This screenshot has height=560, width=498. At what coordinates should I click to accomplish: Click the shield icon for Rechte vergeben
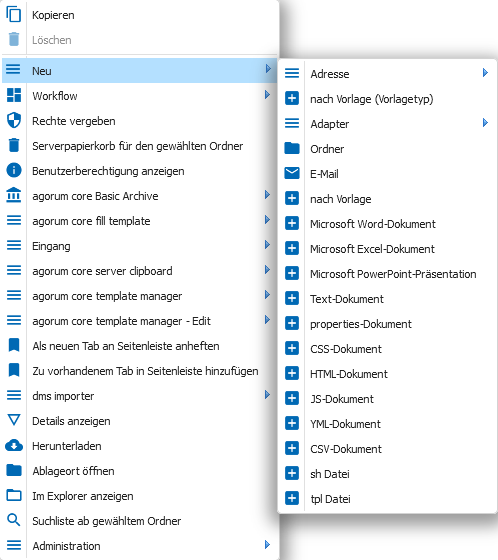coord(14,121)
